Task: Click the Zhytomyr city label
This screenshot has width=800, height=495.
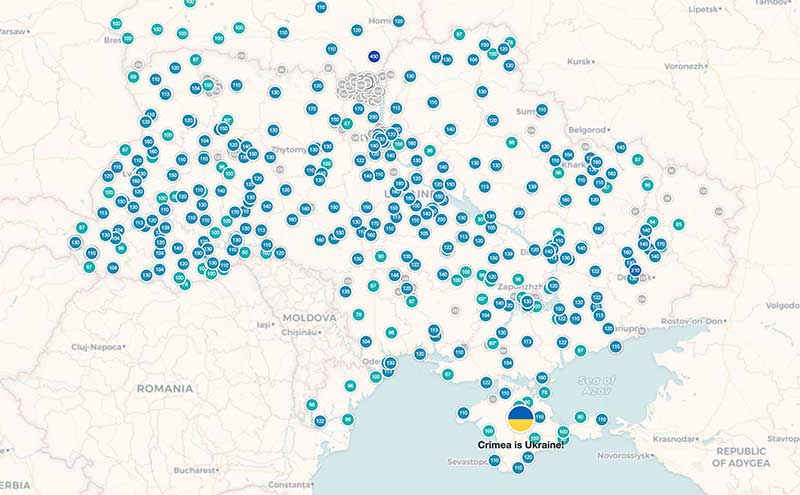Action: pyautogui.click(x=289, y=150)
